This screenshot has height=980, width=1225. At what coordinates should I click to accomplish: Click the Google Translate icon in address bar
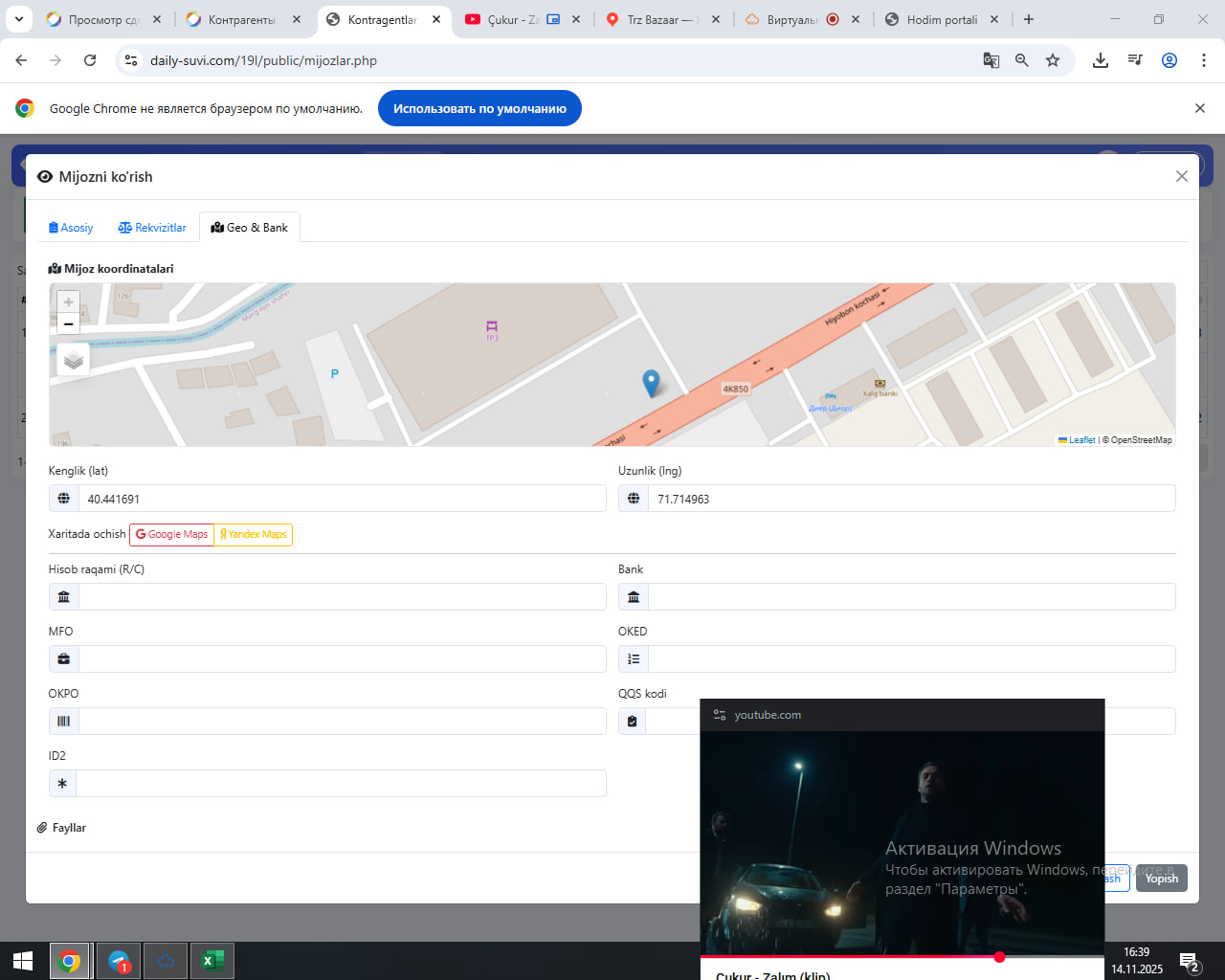click(991, 60)
